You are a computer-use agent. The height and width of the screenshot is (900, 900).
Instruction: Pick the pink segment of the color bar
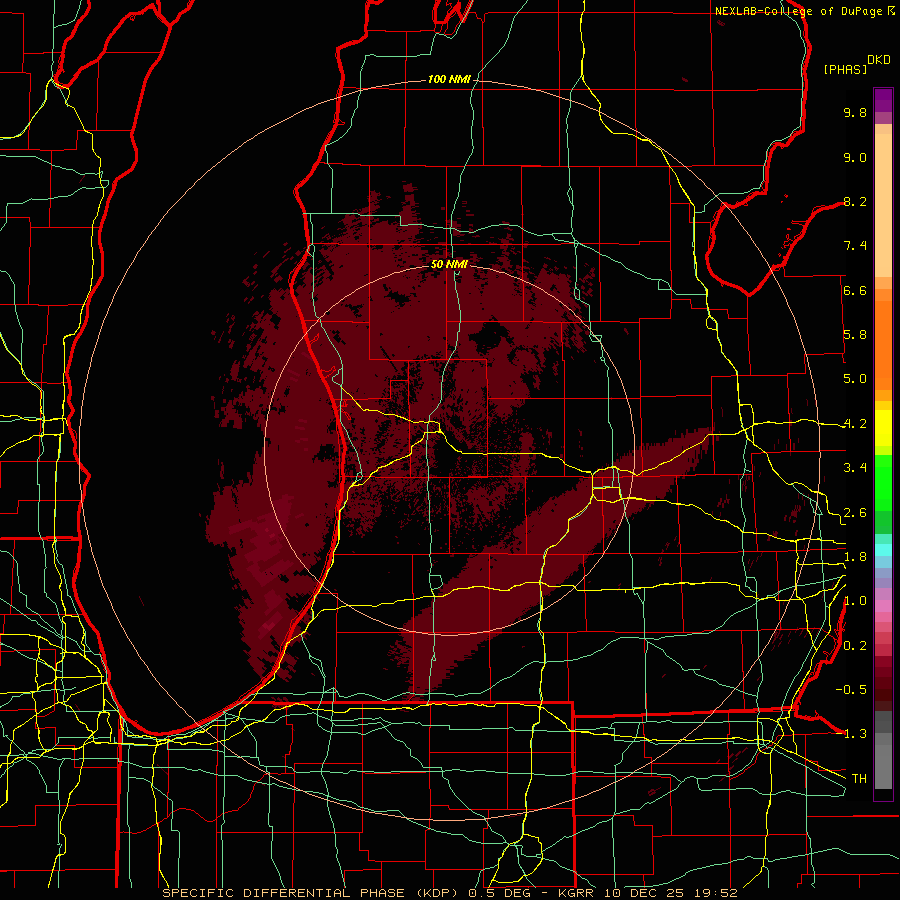click(883, 606)
